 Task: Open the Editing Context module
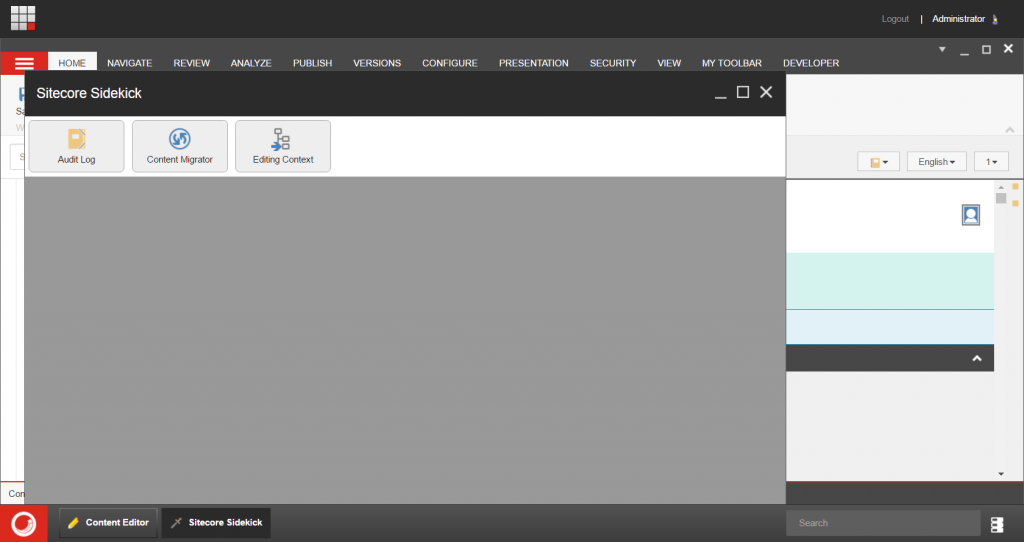[283, 146]
